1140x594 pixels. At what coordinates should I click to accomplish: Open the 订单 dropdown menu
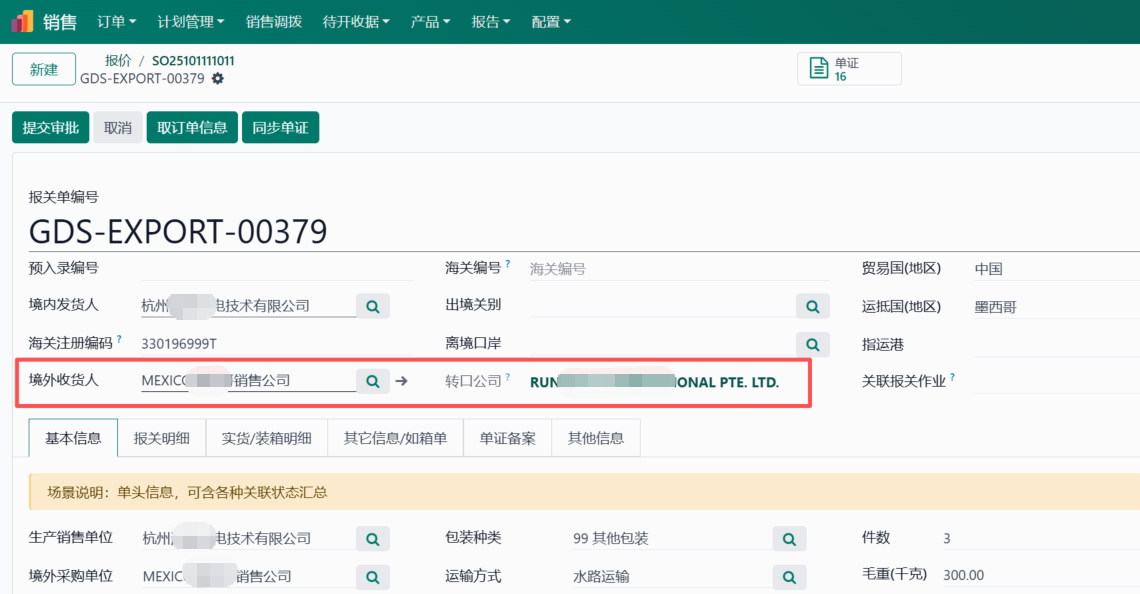coord(116,21)
